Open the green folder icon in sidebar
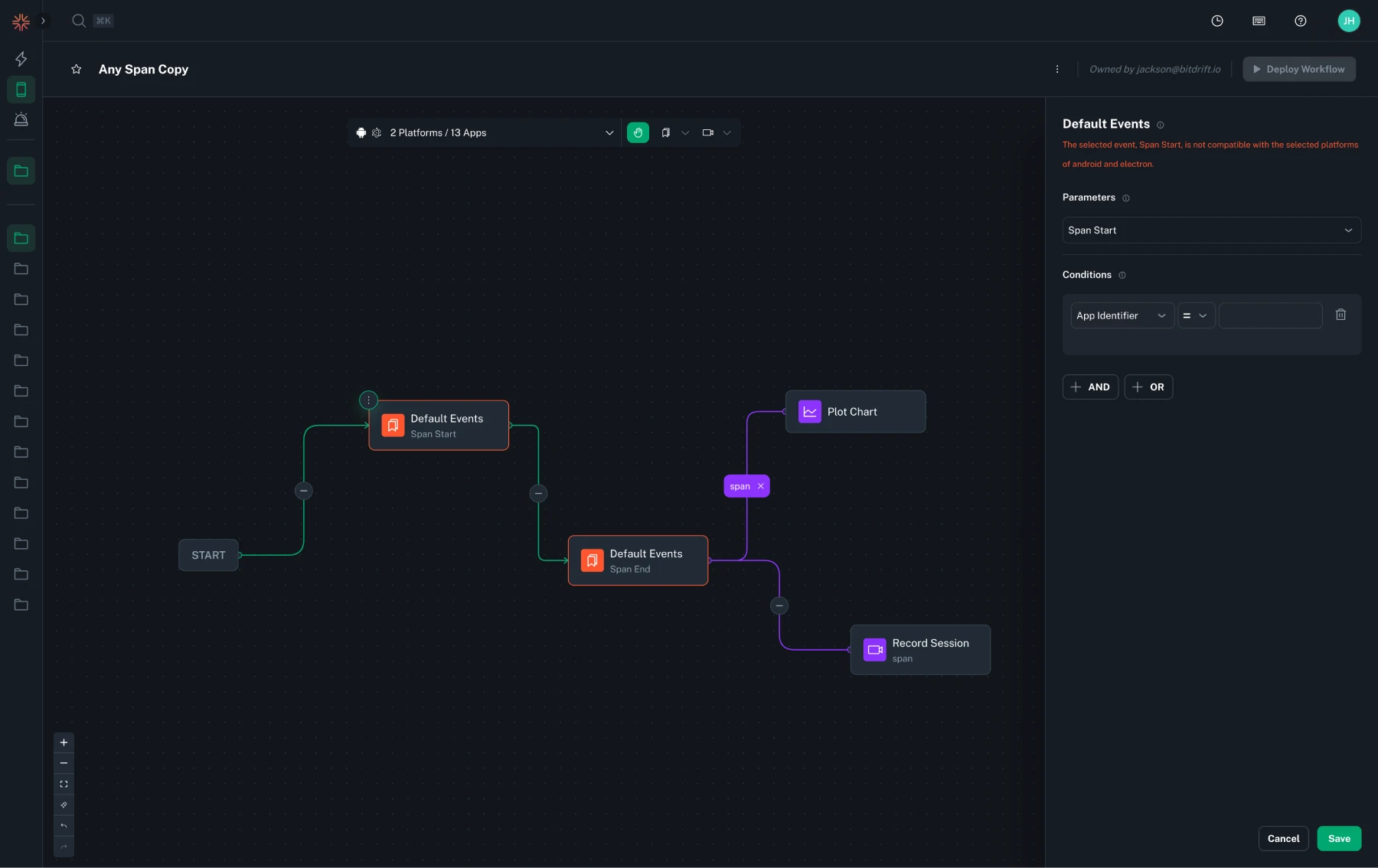The image size is (1378, 868). (21, 171)
